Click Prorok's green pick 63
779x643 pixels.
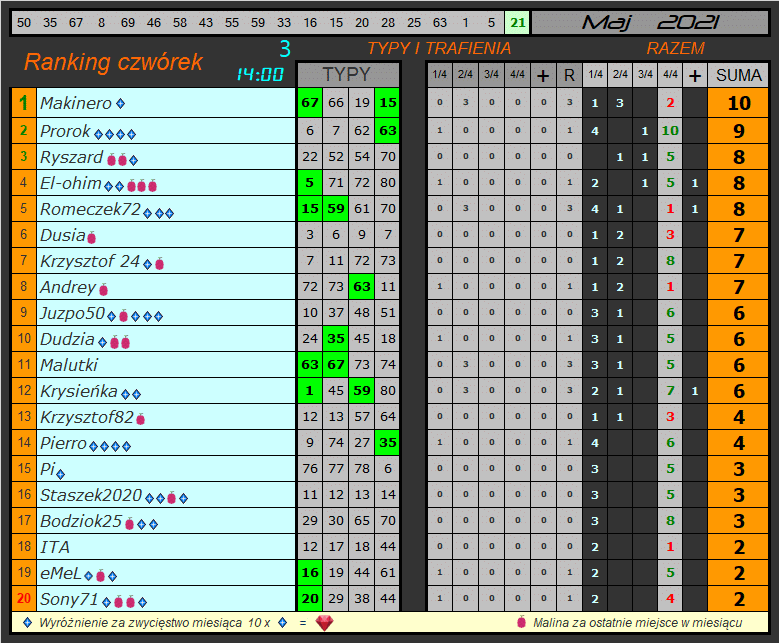click(388, 131)
